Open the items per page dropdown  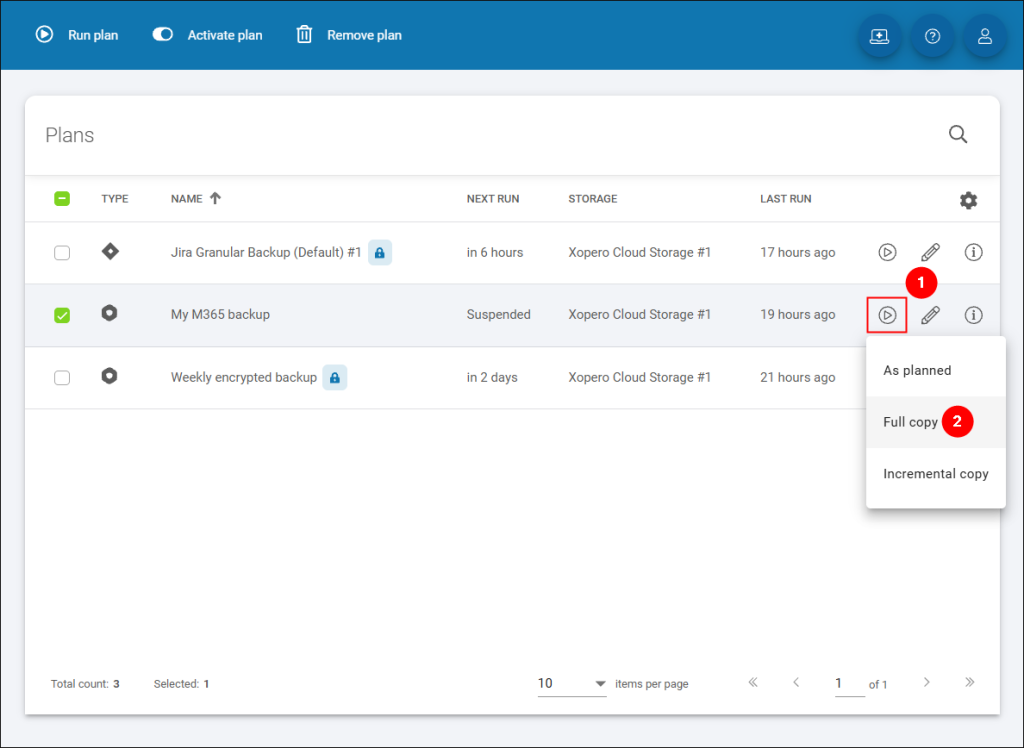click(571, 683)
